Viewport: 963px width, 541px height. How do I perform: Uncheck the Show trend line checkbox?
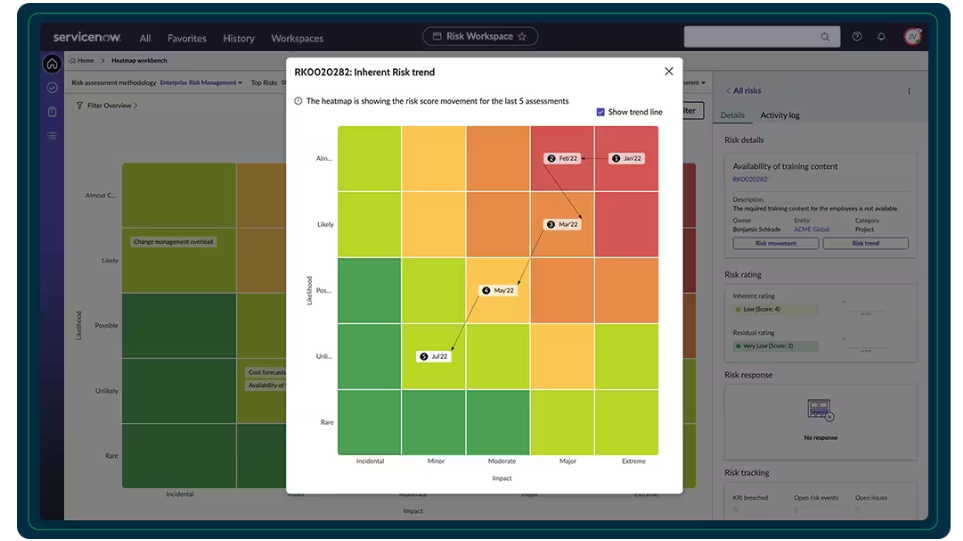point(600,112)
